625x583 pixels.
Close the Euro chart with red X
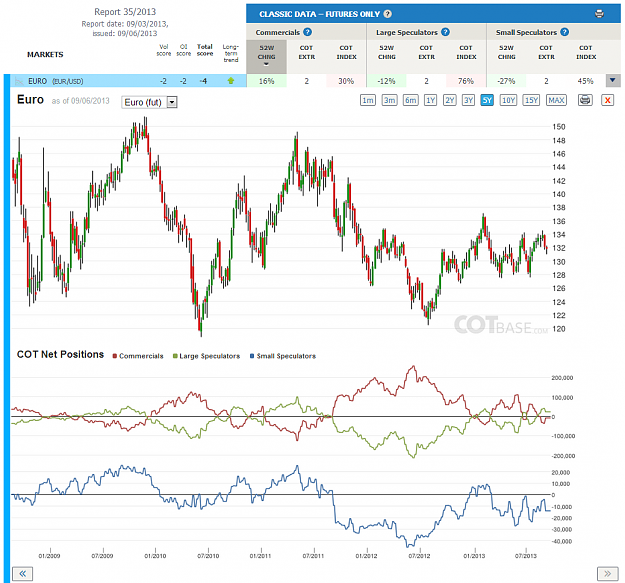click(x=607, y=100)
